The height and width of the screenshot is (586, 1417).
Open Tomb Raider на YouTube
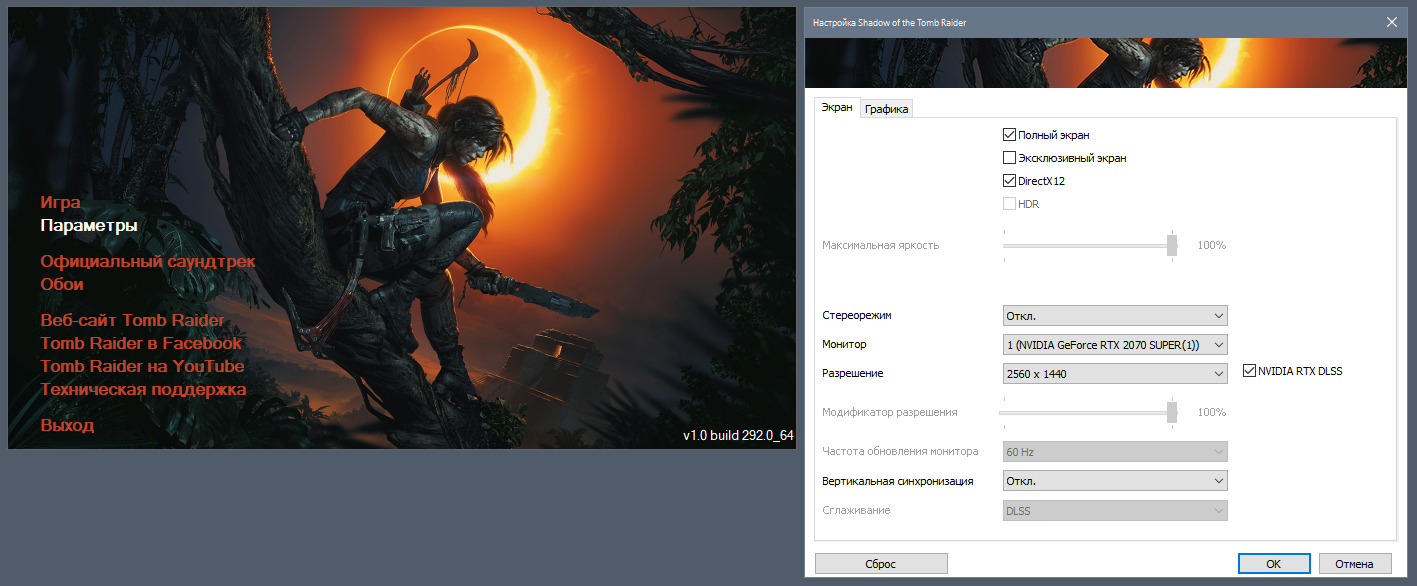pyautogui.click(x=142, y=366)
